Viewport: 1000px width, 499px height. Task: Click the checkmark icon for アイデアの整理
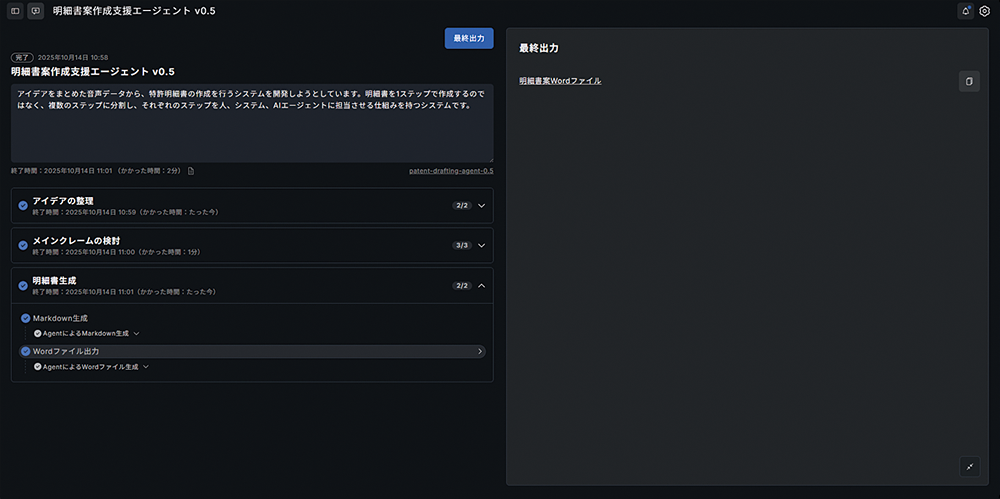[x=23, y=206]
